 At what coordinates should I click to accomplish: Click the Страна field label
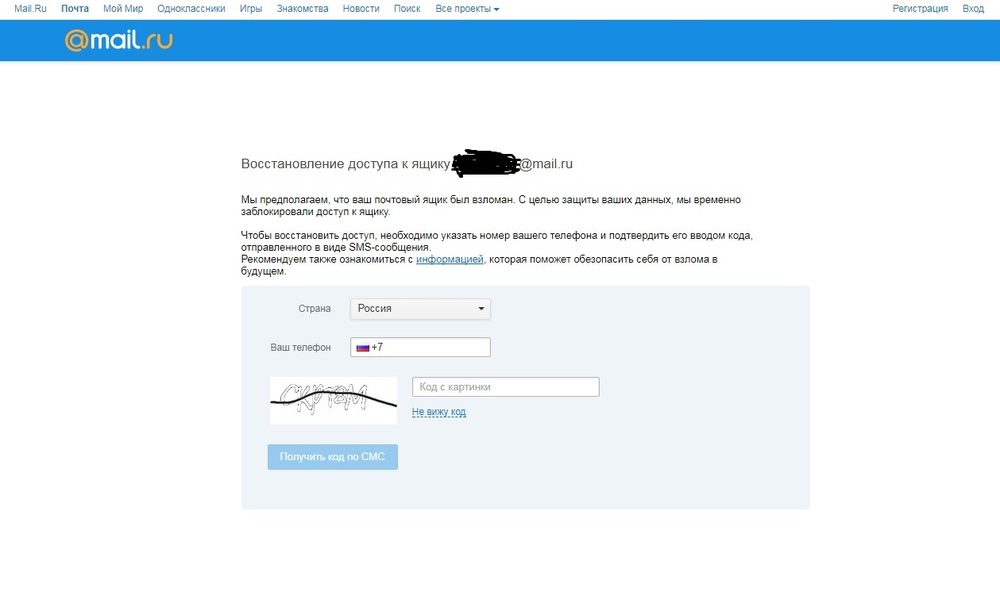[x=314, y=309]
